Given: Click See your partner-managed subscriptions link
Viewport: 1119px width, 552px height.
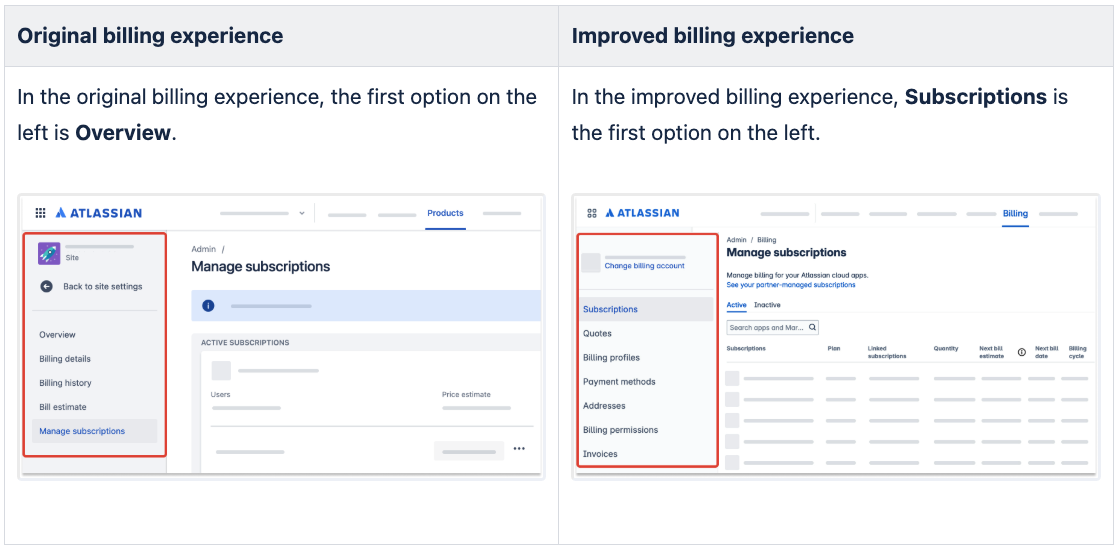Looking at the screenshot, I should click(791, 284).
